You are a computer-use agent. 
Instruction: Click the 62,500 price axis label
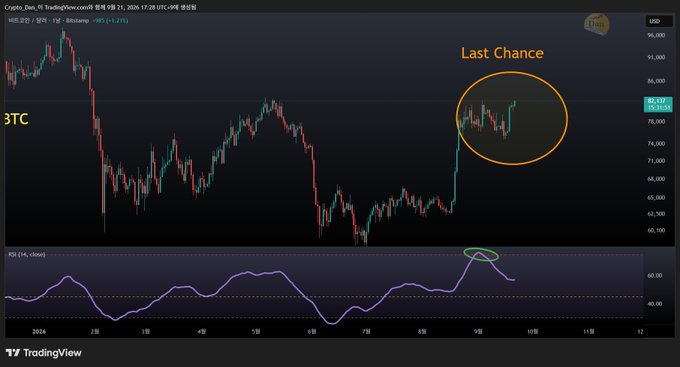pyautogui.click(x=656, y=214)
